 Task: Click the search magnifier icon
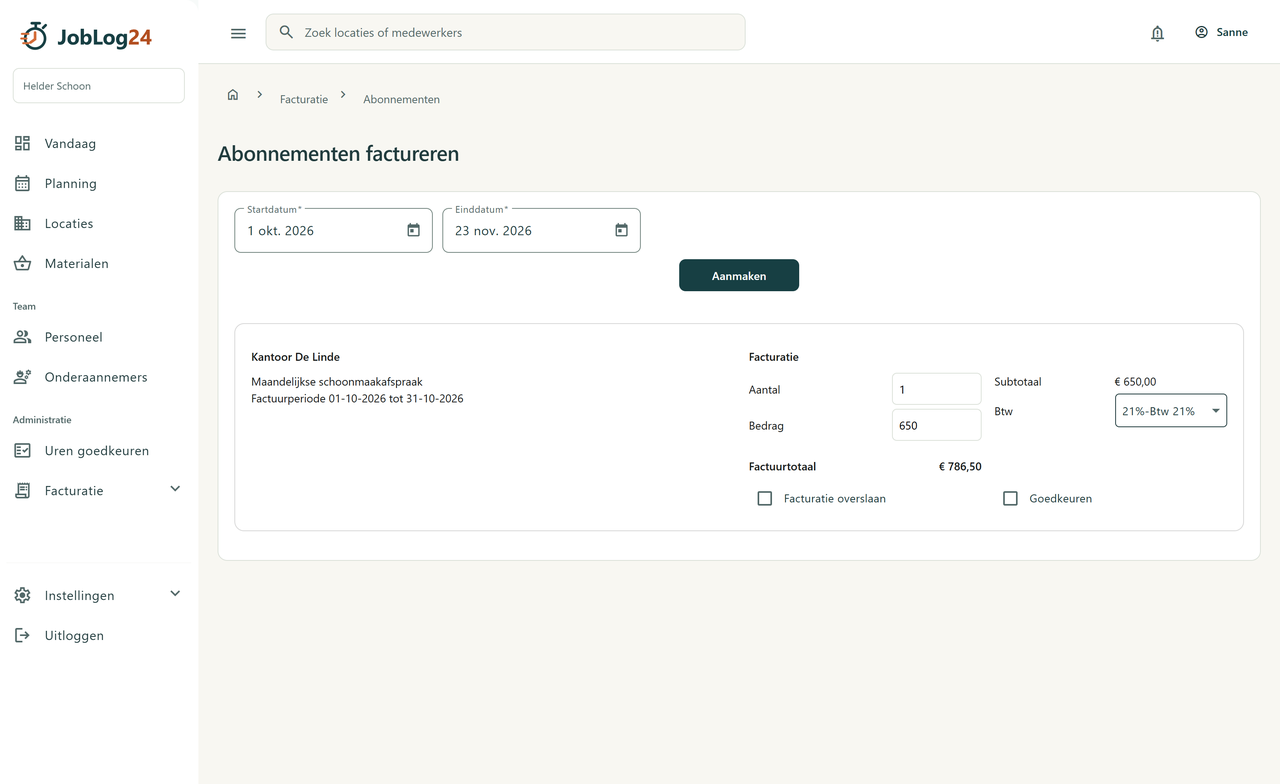pyautogui.click(x=286, y=32)
